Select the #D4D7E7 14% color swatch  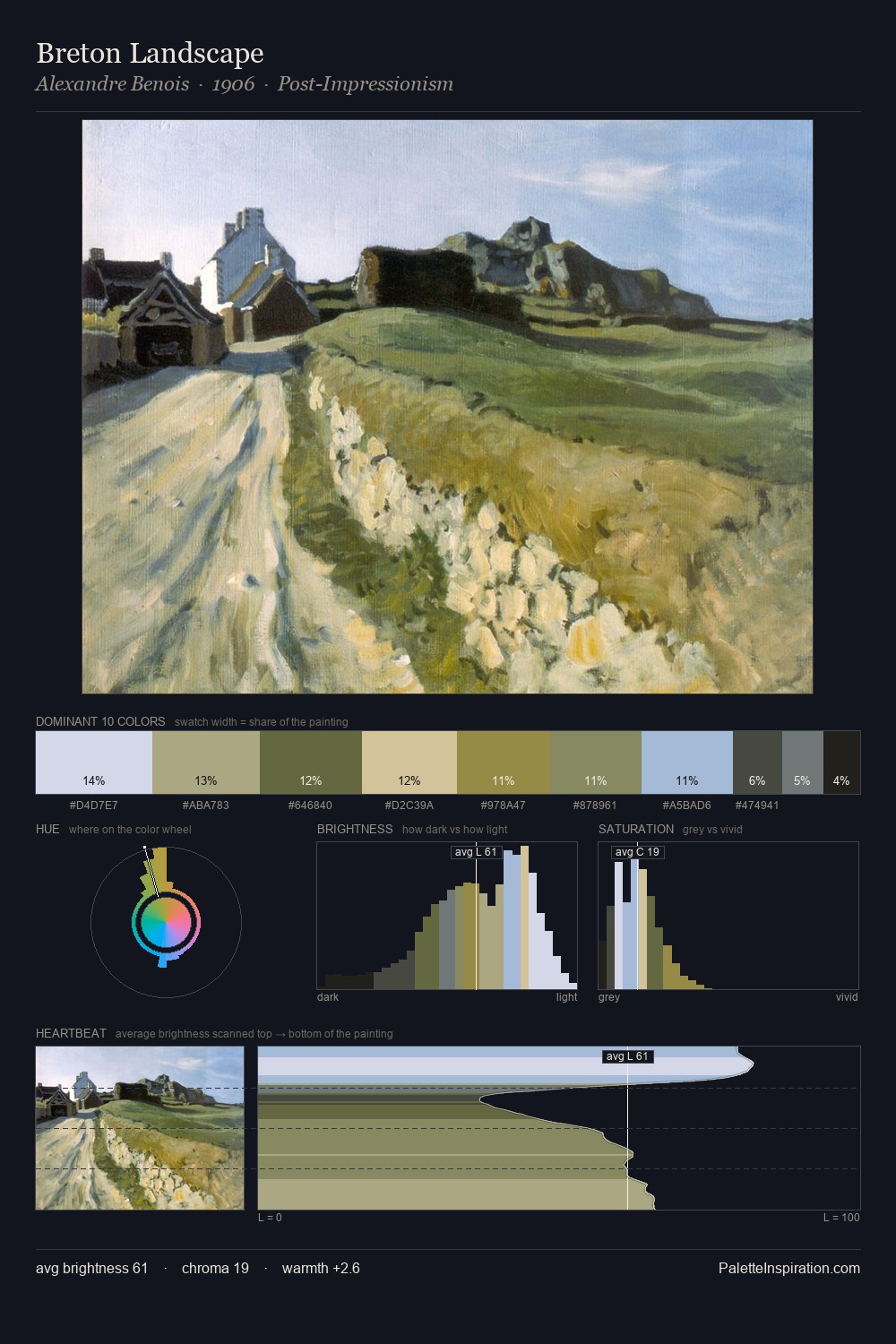coord(94,762)
